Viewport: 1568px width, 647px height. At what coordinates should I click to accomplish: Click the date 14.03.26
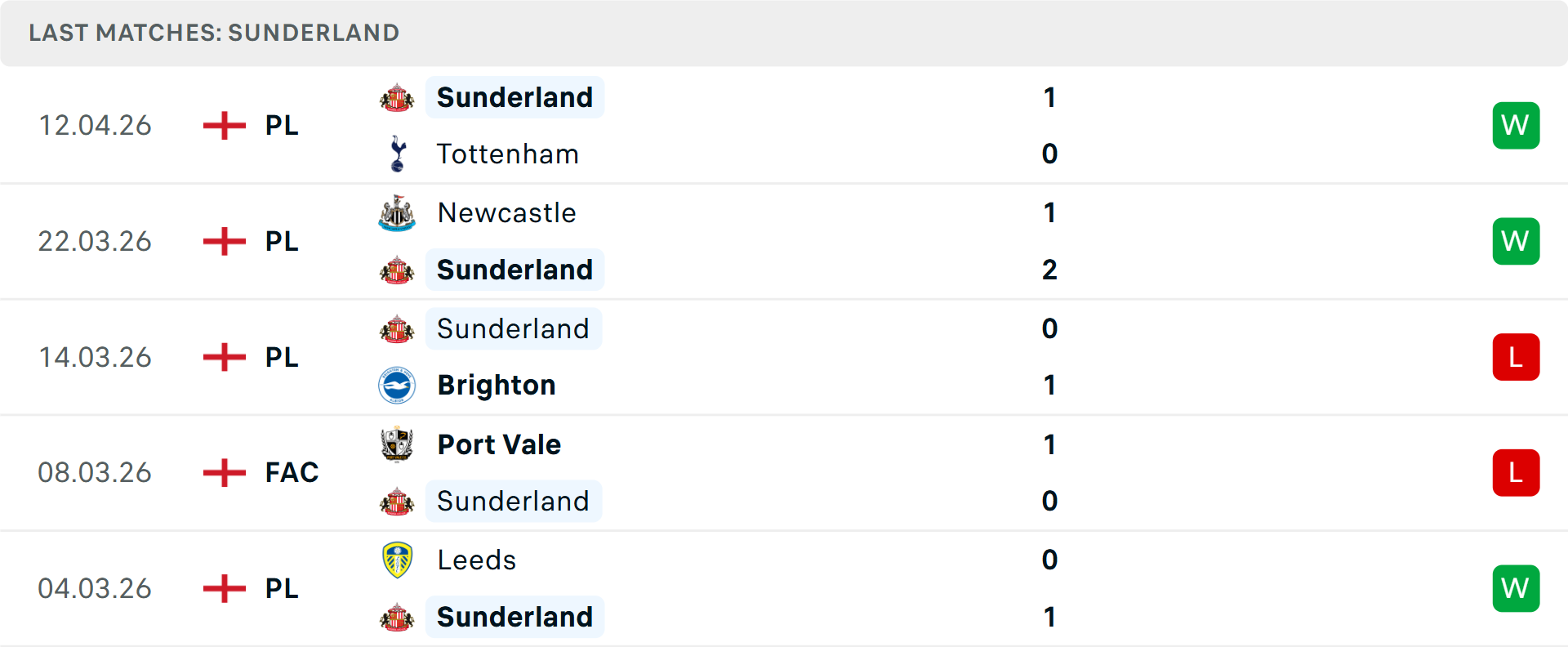(95, 357)
